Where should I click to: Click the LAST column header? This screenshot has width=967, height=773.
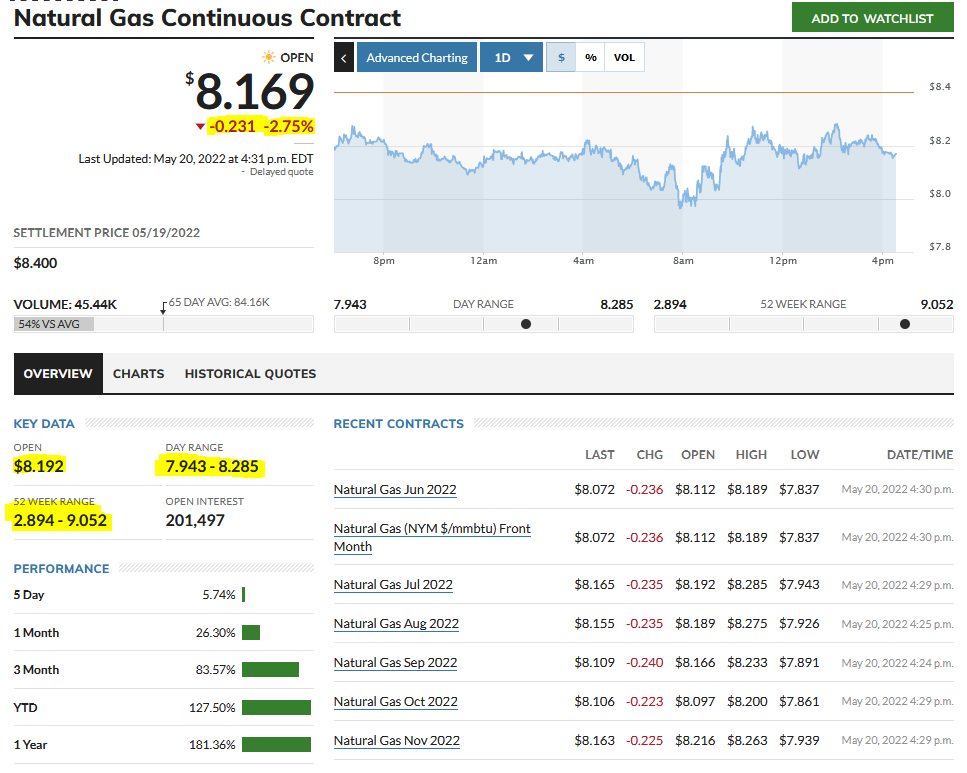tap(599, 455)
